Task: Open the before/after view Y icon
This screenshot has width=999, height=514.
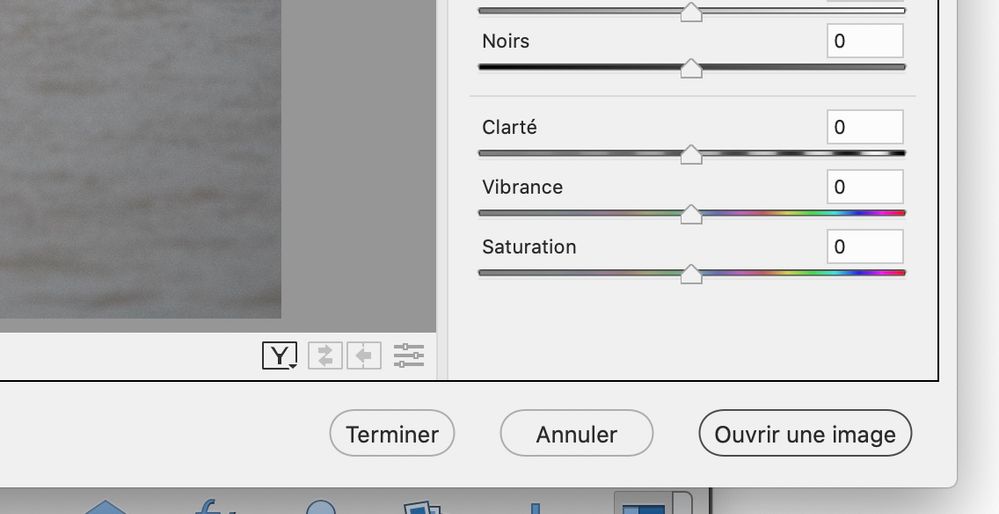Action: click(280, 355)
